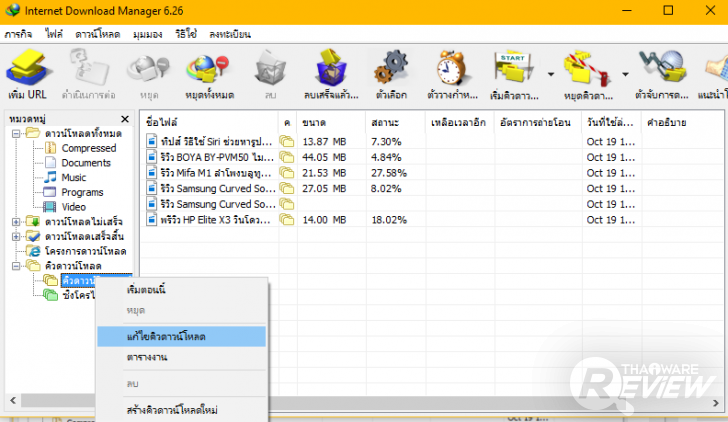Image resolution: width=728 pixels, height=422 pixels.
Task: Click horizontal scrollbar left arrow
Action: pyautogui.click(x=13, y=400)
